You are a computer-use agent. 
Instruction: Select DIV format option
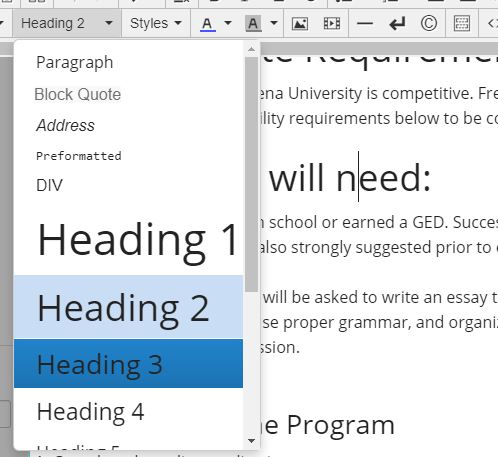point(128,185)
